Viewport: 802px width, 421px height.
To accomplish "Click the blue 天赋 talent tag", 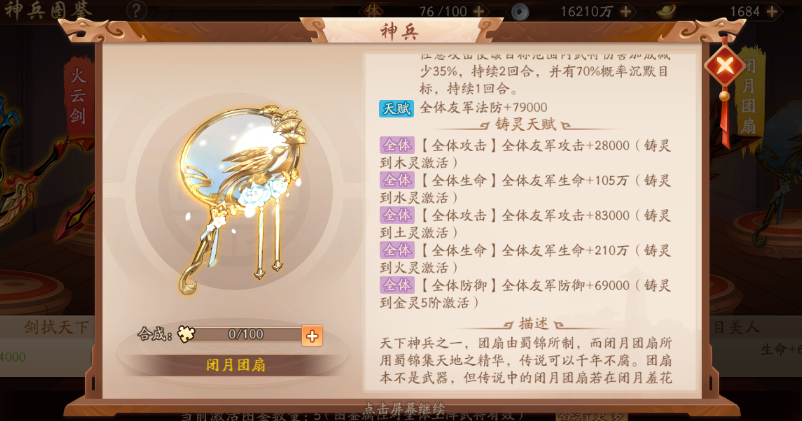I will pos(396,108).
